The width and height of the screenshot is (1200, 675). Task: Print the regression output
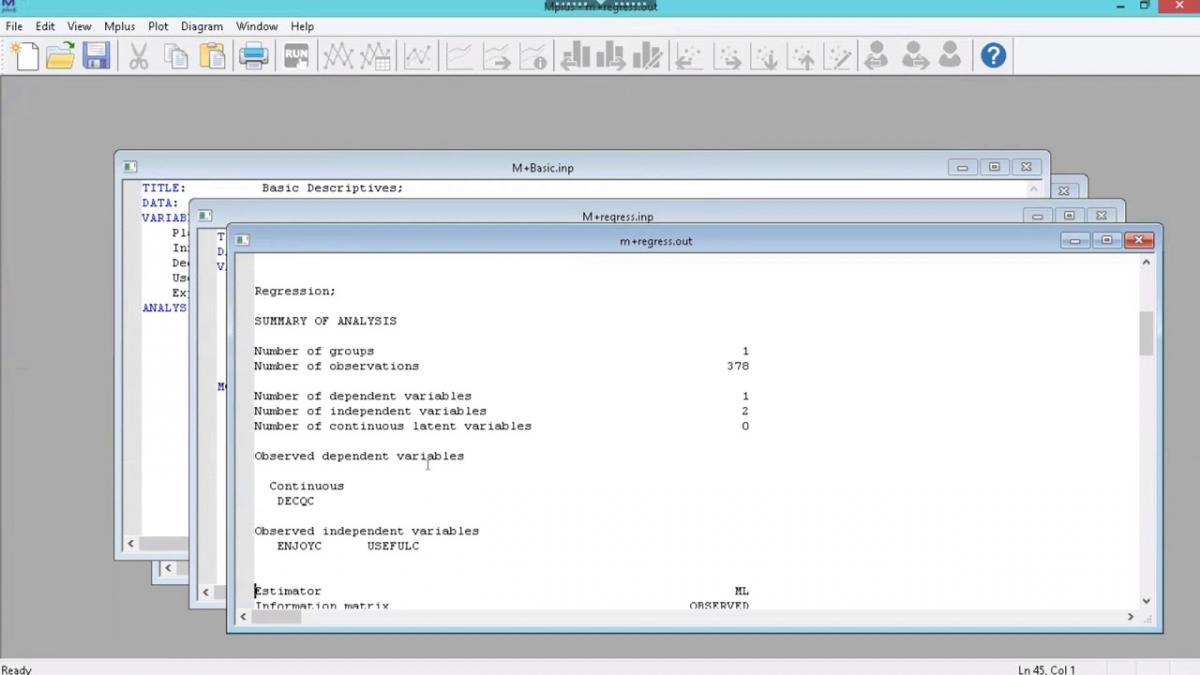click(x=253, y=56)
